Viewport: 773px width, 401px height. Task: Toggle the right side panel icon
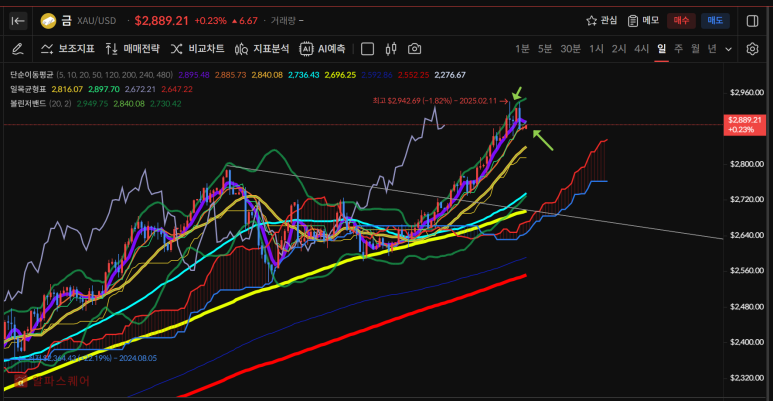pyautogui.click(x=752, y=21)
